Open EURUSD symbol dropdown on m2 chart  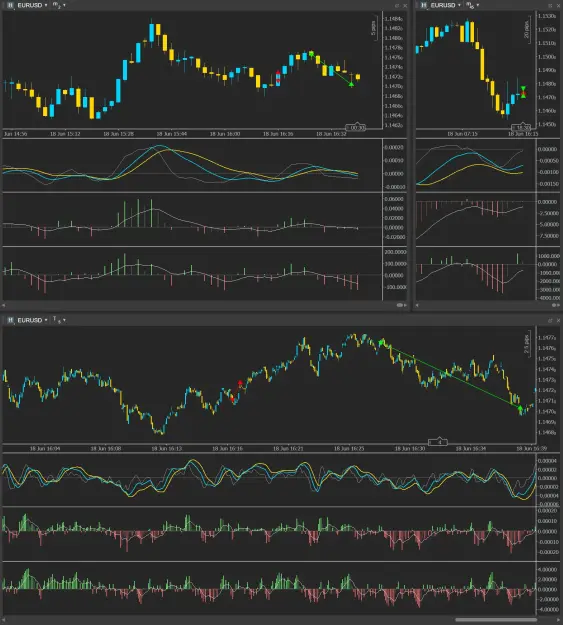pyautogui.click(x=32, y=5)
